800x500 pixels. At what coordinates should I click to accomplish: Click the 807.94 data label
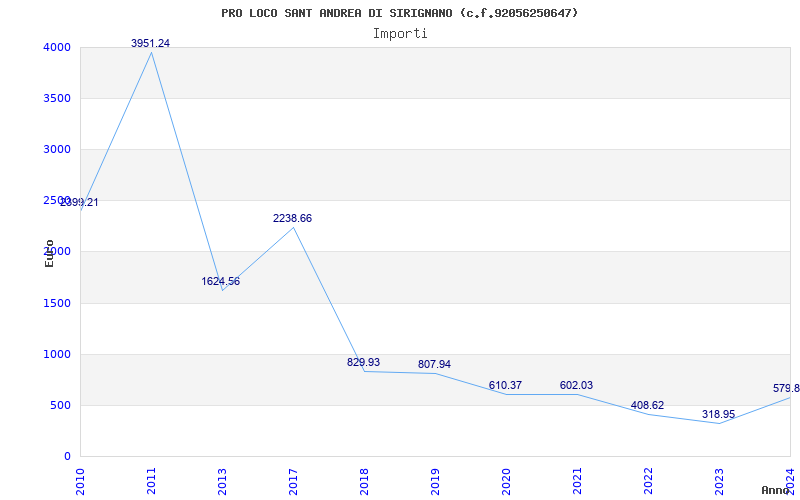434,364
